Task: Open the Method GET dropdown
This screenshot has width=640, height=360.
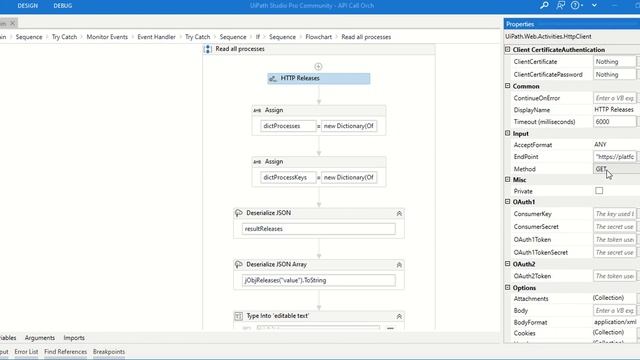Action: point(616,169)
